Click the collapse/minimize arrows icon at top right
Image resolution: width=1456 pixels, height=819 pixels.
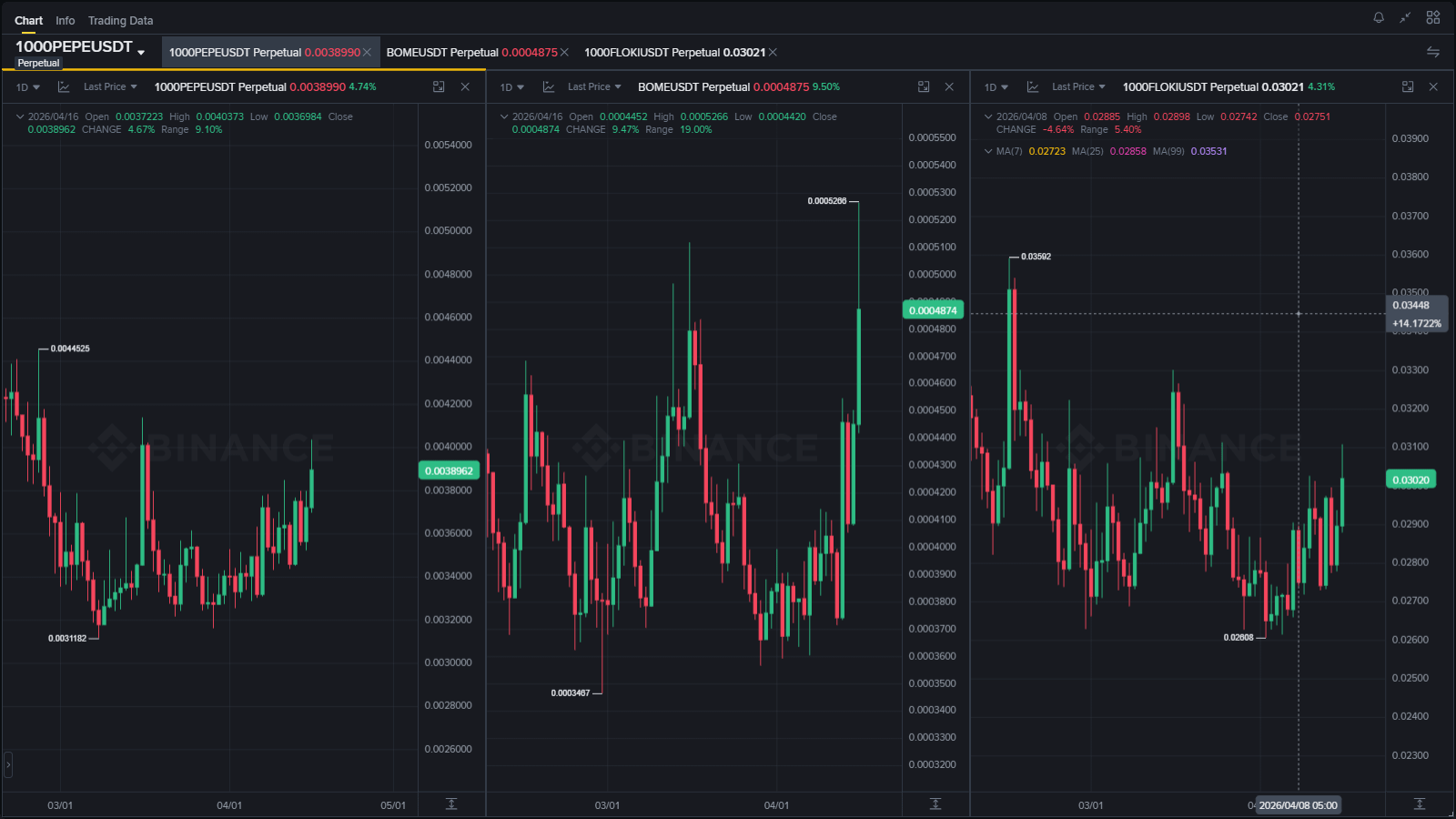click(x=1405, y=17)
